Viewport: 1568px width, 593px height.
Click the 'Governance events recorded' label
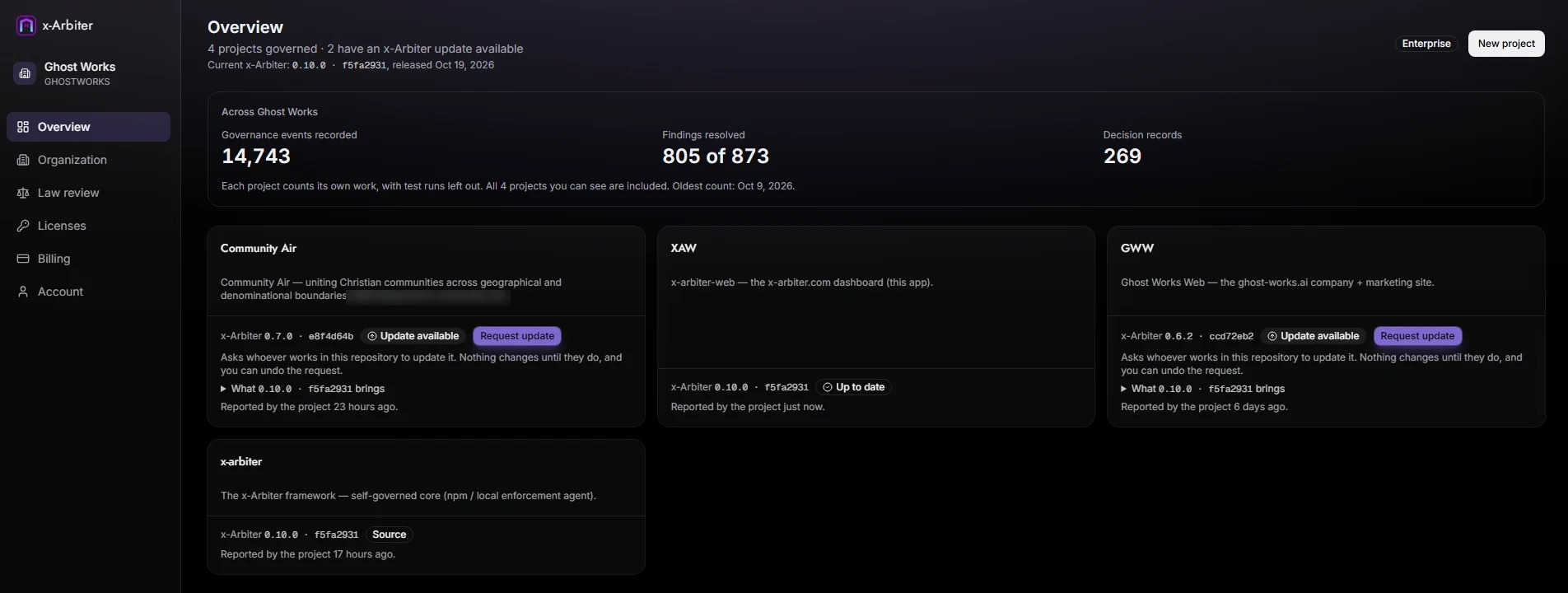pos(289,135)
